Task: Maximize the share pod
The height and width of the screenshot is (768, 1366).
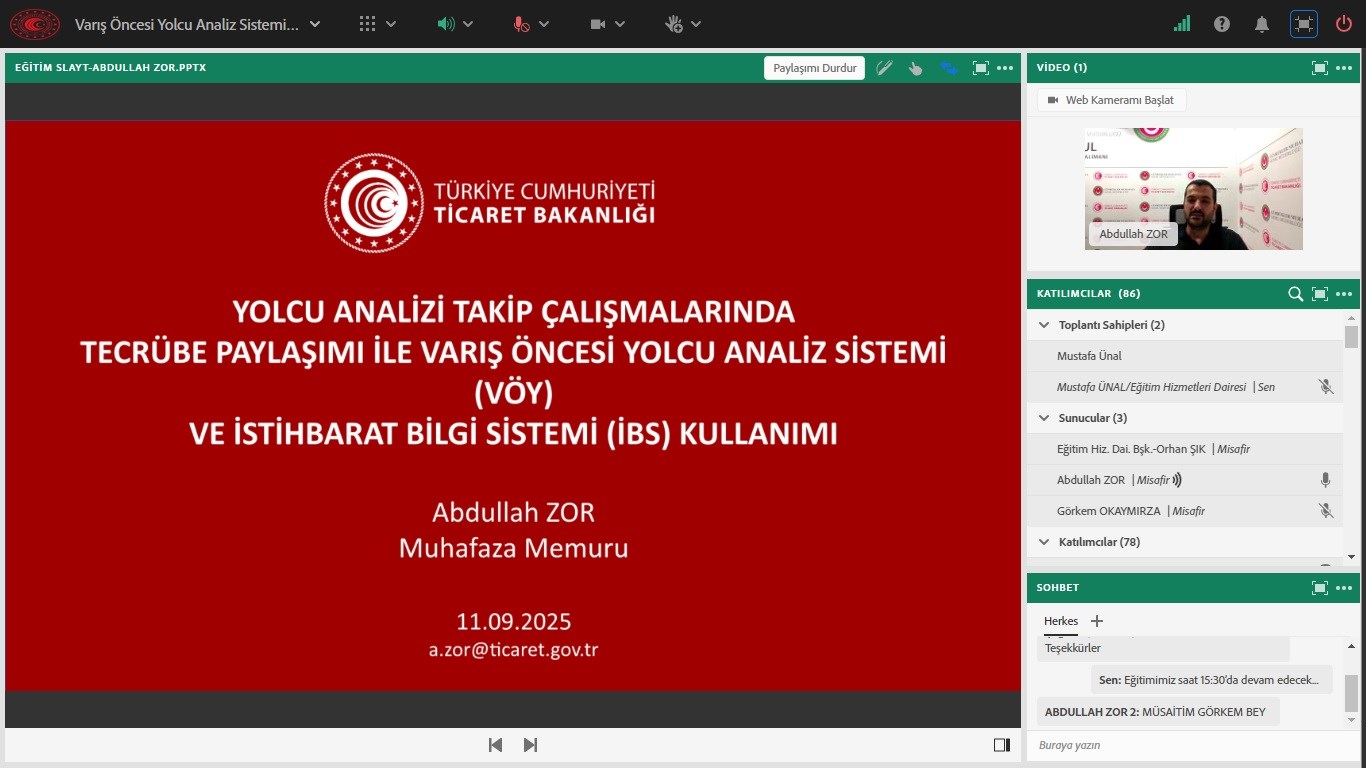Action: tap(981, 68)
